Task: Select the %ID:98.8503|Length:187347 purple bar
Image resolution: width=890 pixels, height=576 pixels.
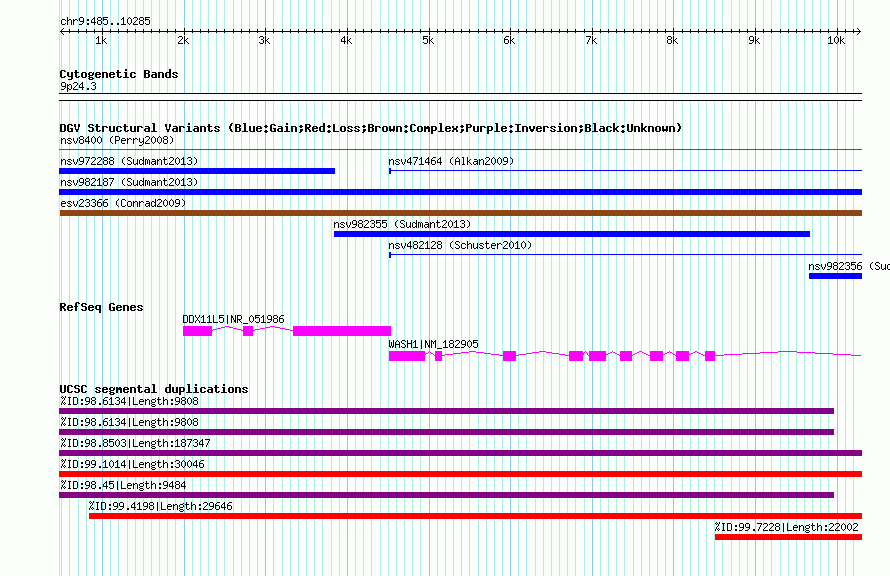Action: pyautogui.click(x=460, y=453)
